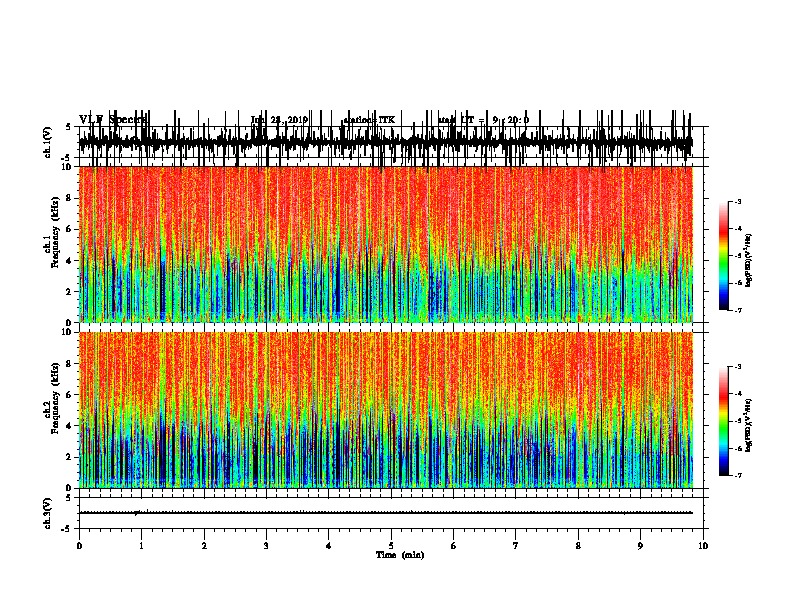Click the time axis tick label "5"
The width and height of the screenshot is (792, 612).
pyautogui.click(x=391, y=546)
